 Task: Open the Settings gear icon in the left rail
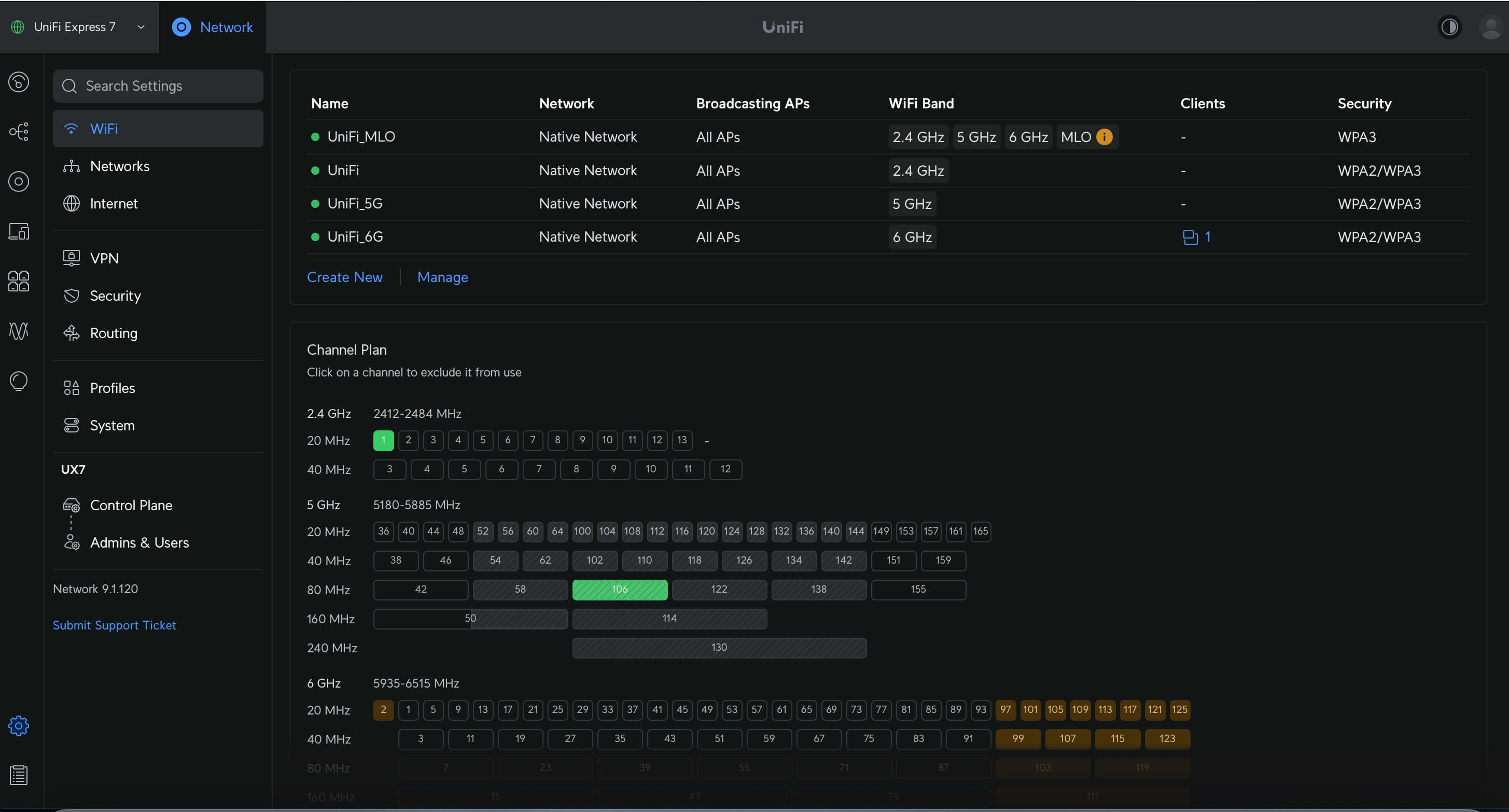[x=19, y=726]
